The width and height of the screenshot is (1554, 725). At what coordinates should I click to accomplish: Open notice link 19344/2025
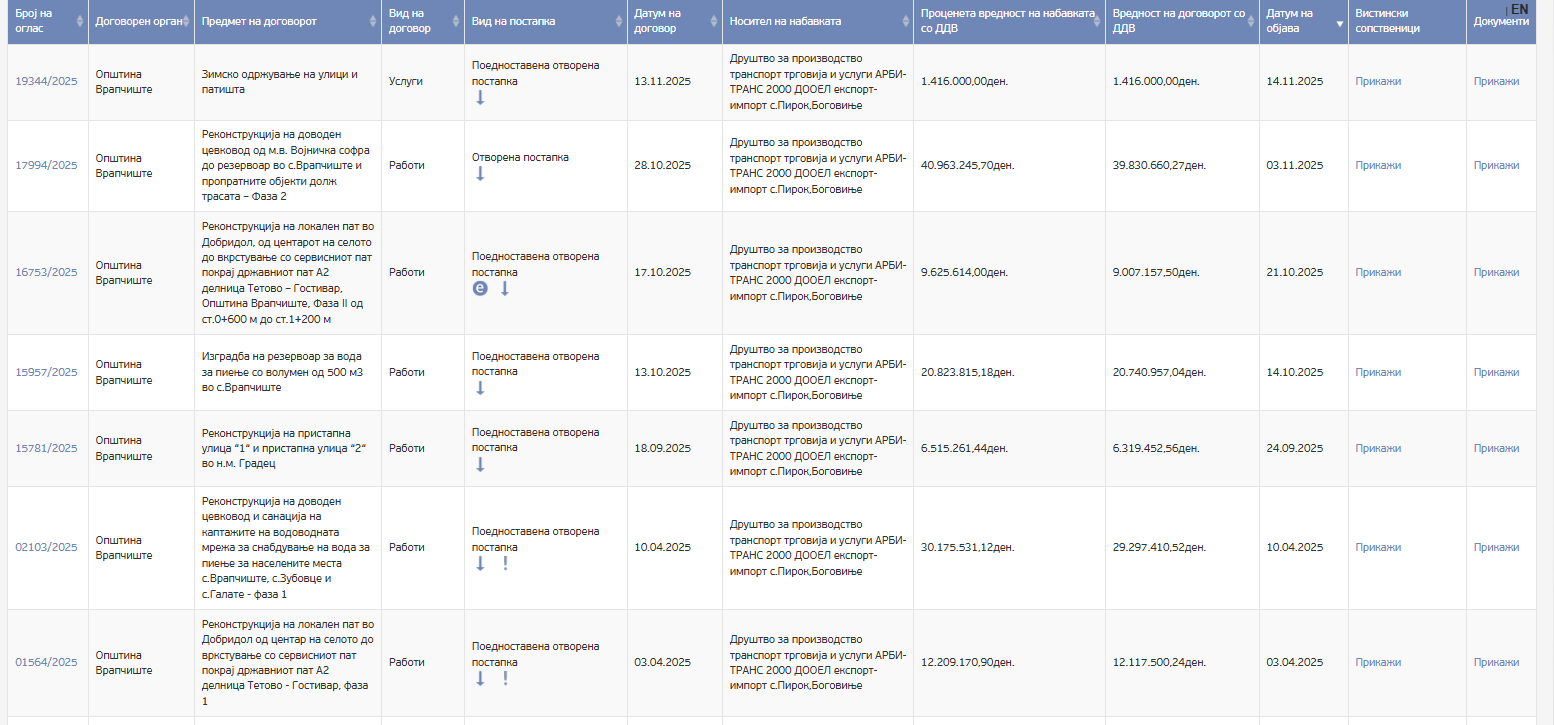coord(46,82)
